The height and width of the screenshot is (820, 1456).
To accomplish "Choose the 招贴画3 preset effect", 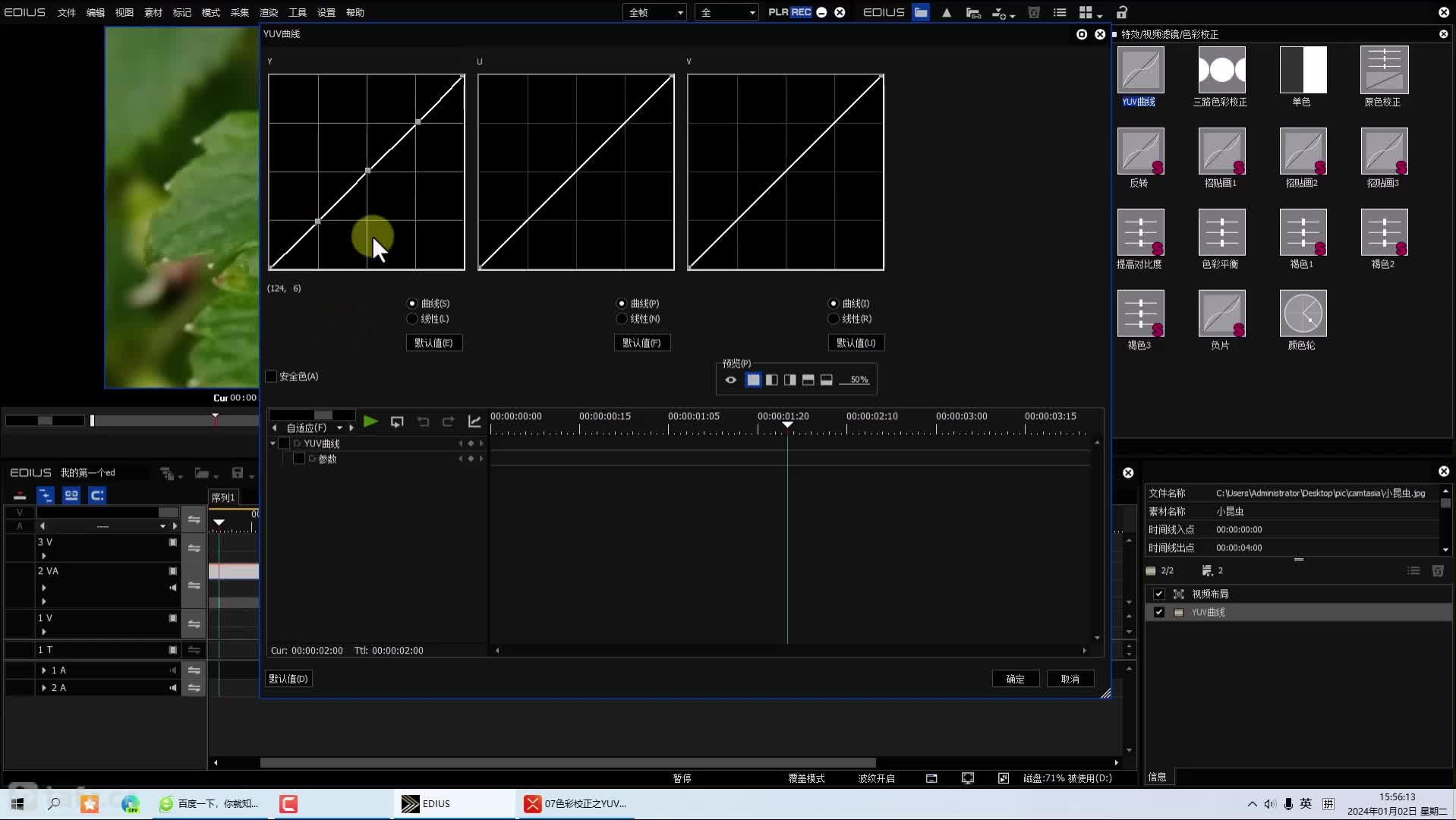I will [x=1384, y=151].
